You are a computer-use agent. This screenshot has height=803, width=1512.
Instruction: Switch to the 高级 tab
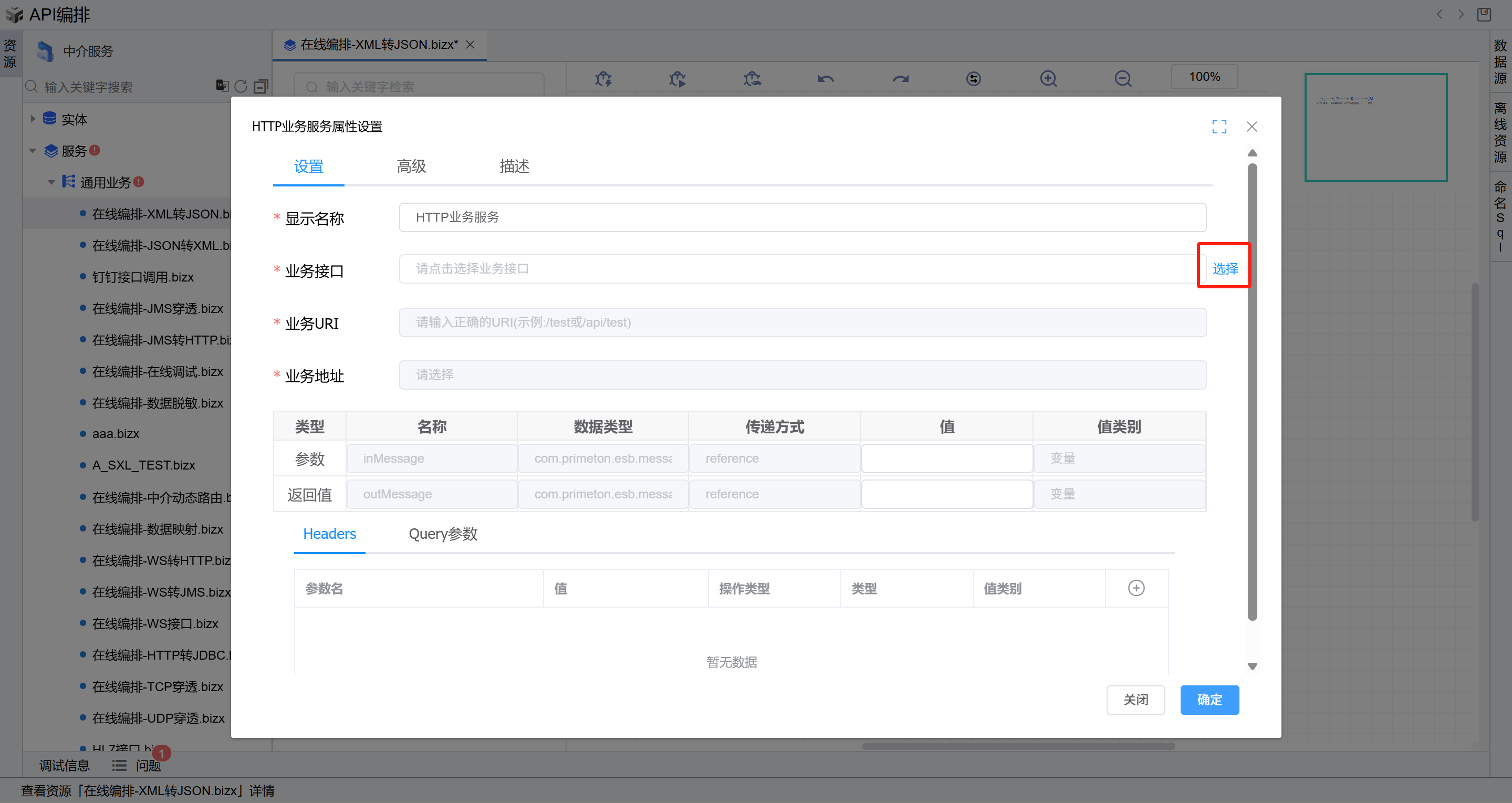click(411, 166)
